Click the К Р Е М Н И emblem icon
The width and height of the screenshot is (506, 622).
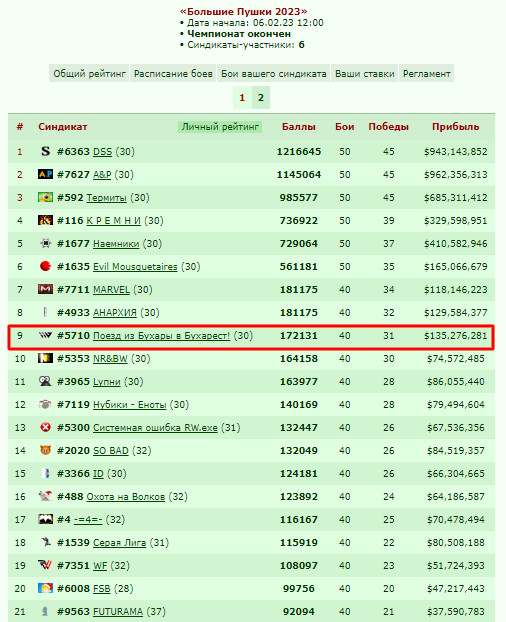(46, 220)
